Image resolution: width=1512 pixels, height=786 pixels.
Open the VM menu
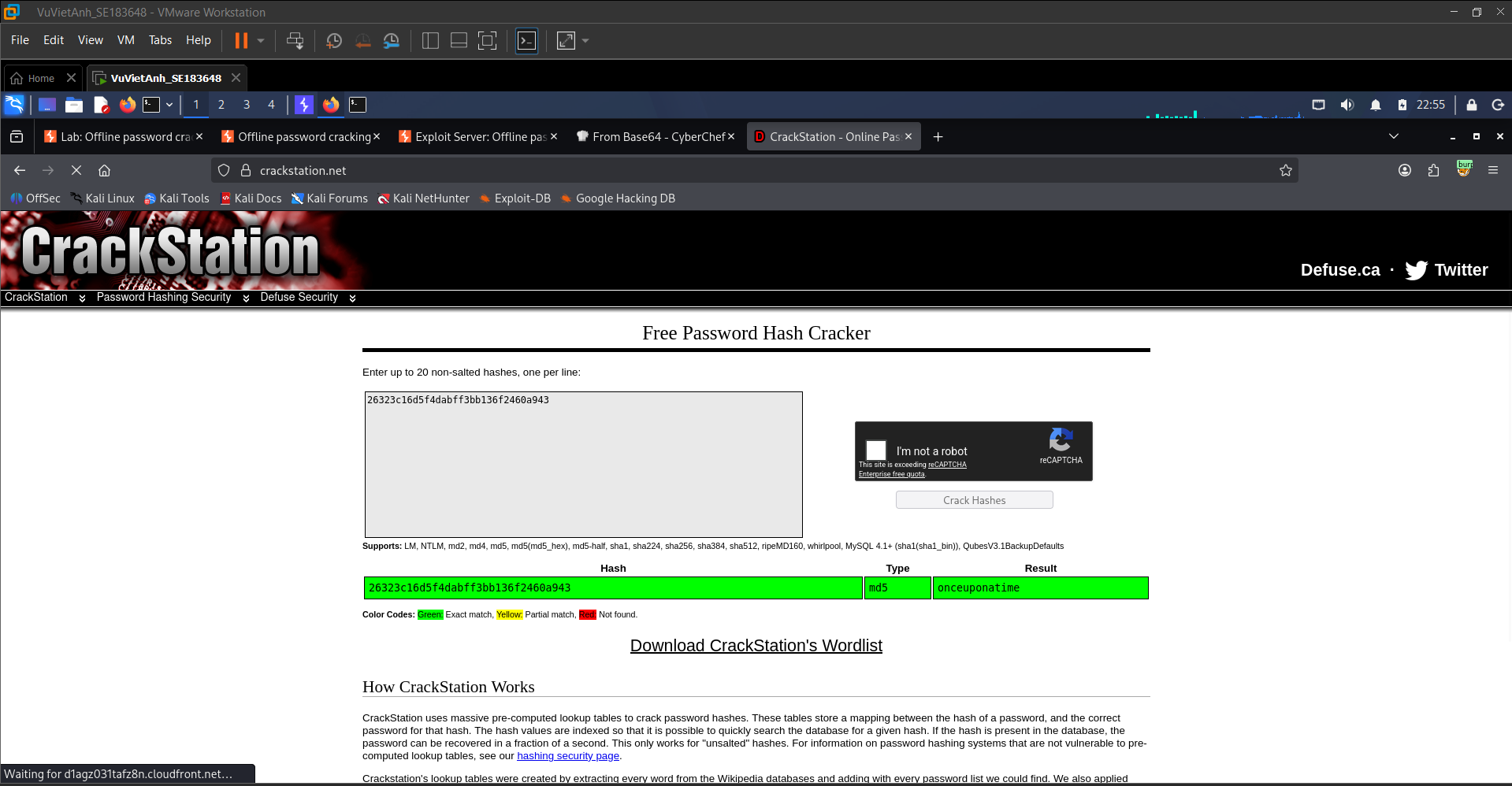tap(126, 40)
